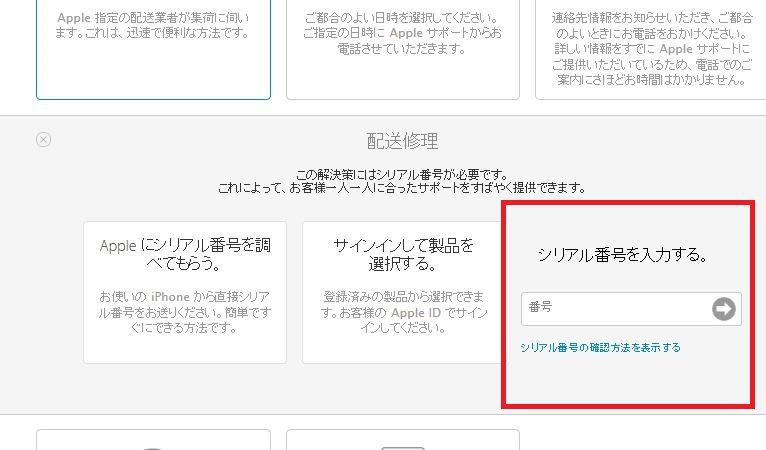Select the ご都合のよい日時 callback scheduling card
Viewport: 766px width, 450px height.
coord(403,49)
